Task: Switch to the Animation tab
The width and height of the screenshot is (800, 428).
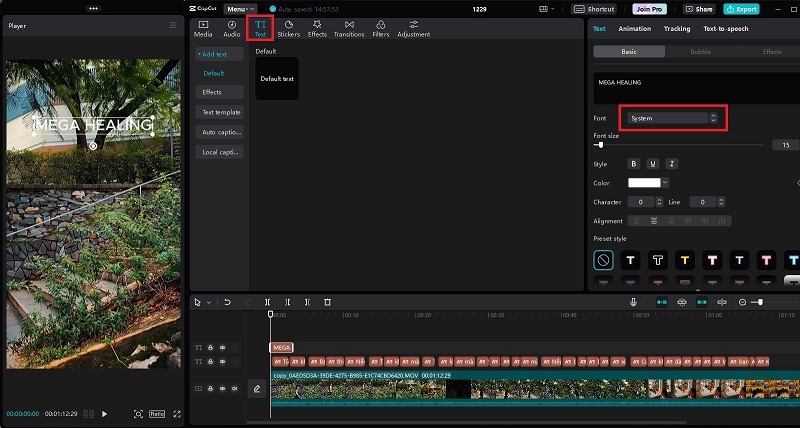Action: [x=634, y=29]
